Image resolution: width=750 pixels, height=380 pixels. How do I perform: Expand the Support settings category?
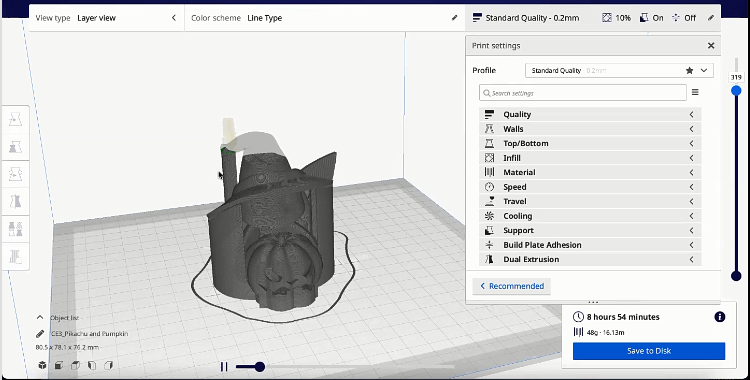590,230
